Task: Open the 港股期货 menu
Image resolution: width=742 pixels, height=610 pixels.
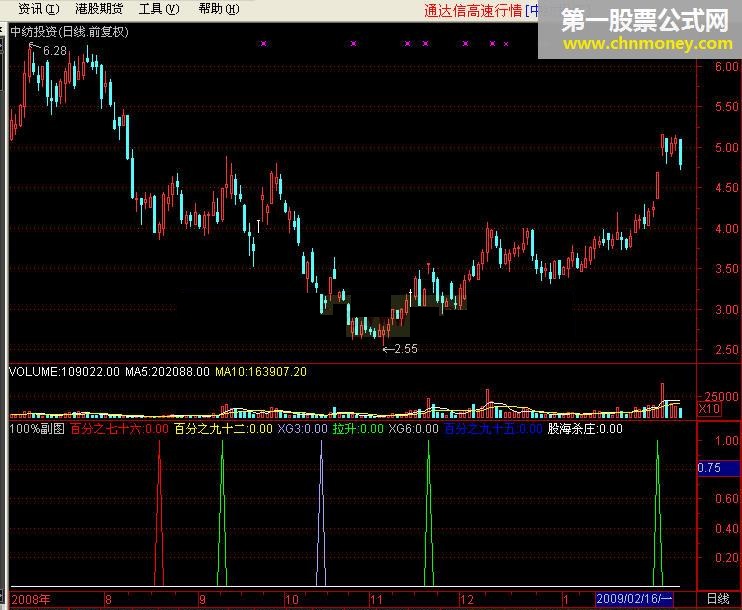Action: click(x=99, y=9)
